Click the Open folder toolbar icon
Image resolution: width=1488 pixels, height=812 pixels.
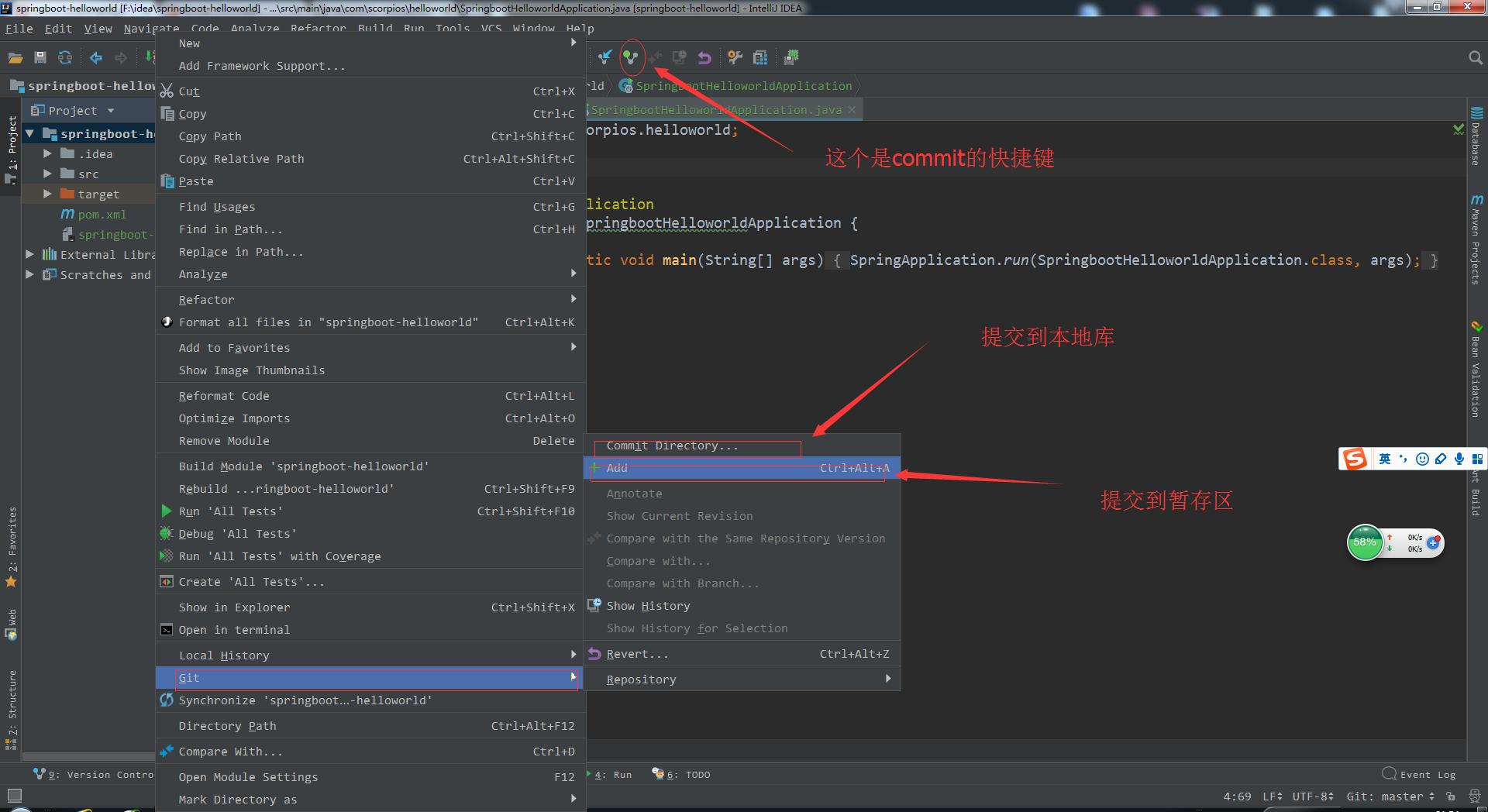(15, 57)
